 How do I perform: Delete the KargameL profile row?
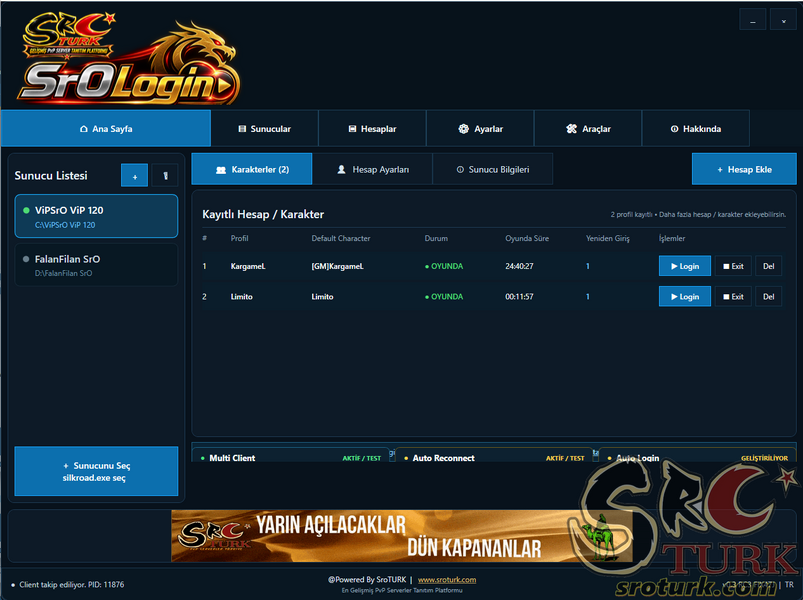pos(769,266)
